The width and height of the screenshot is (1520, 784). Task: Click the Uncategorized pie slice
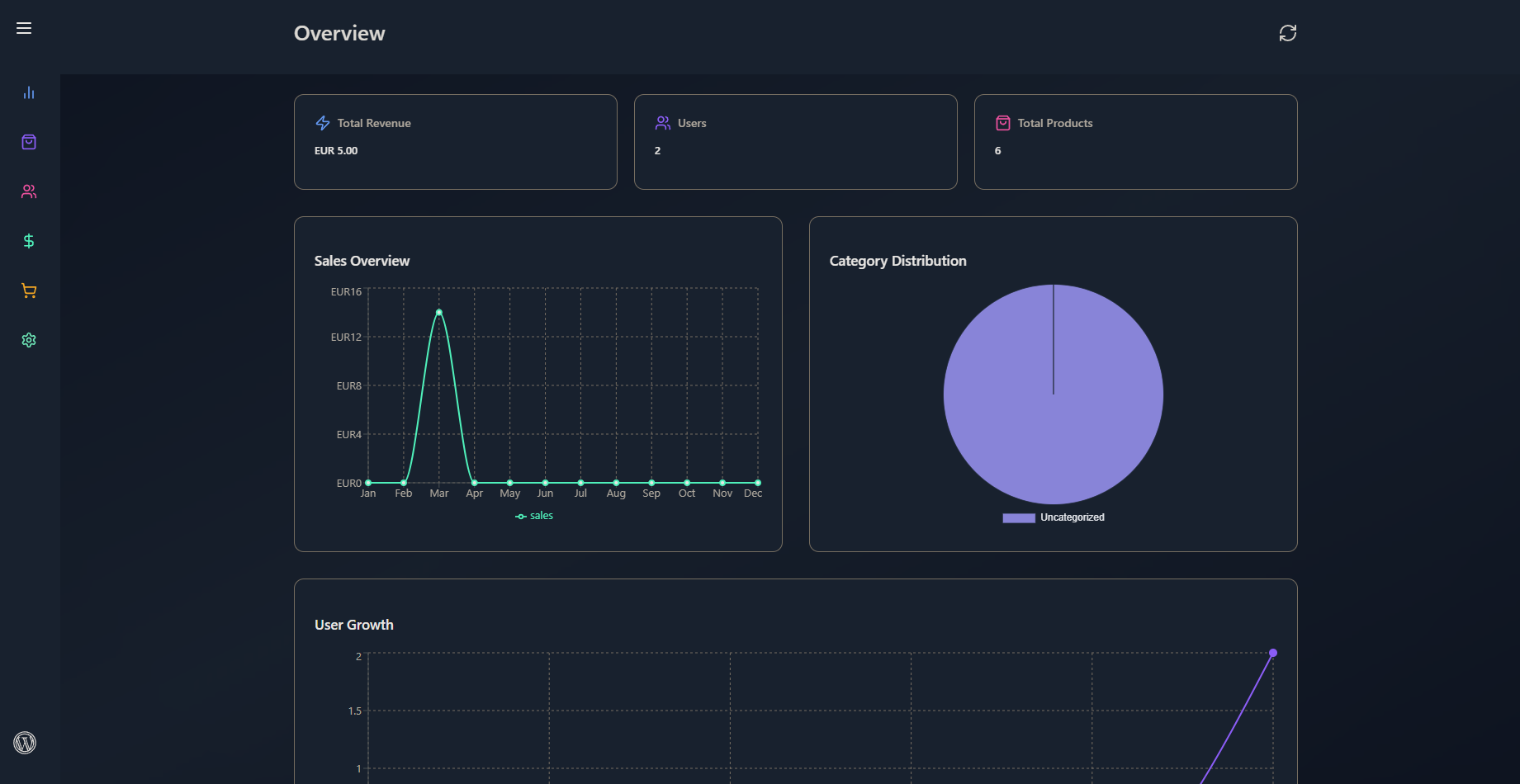point(1054,394)
